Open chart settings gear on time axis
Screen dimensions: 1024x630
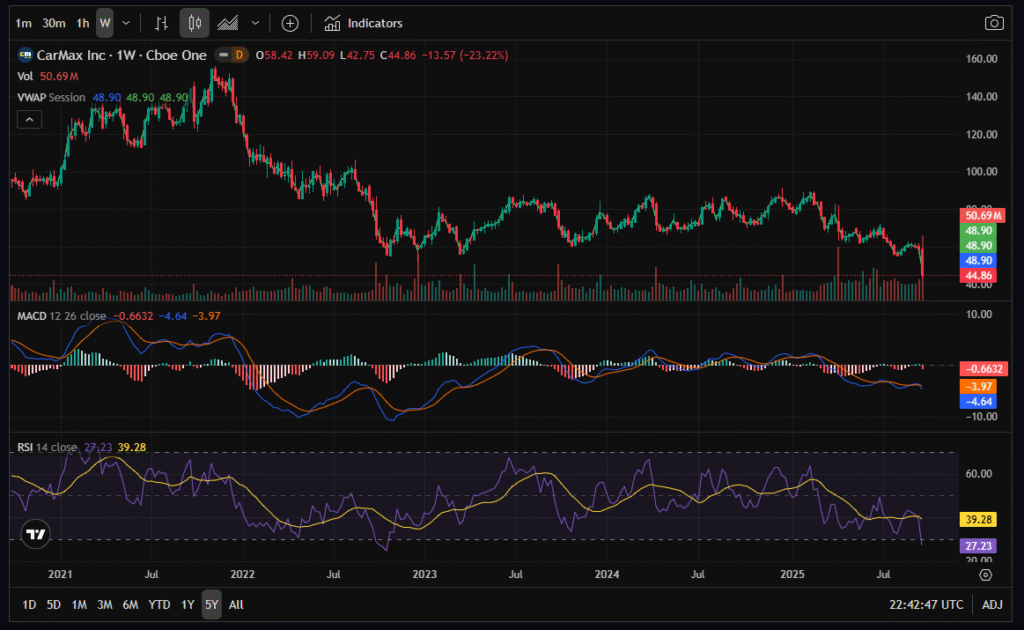pos(985,574)
